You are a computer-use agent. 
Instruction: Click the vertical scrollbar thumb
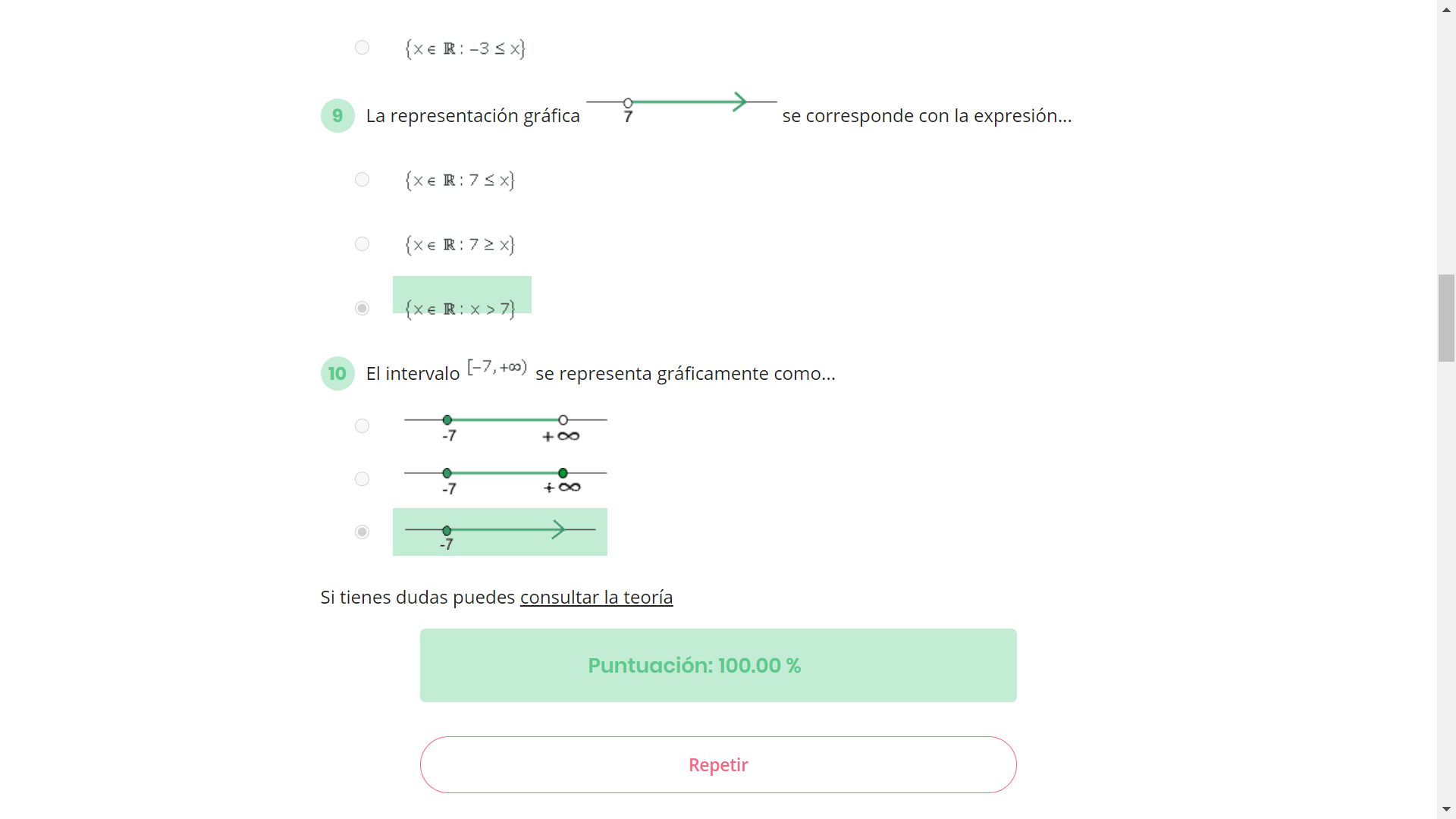[1446, 318]
